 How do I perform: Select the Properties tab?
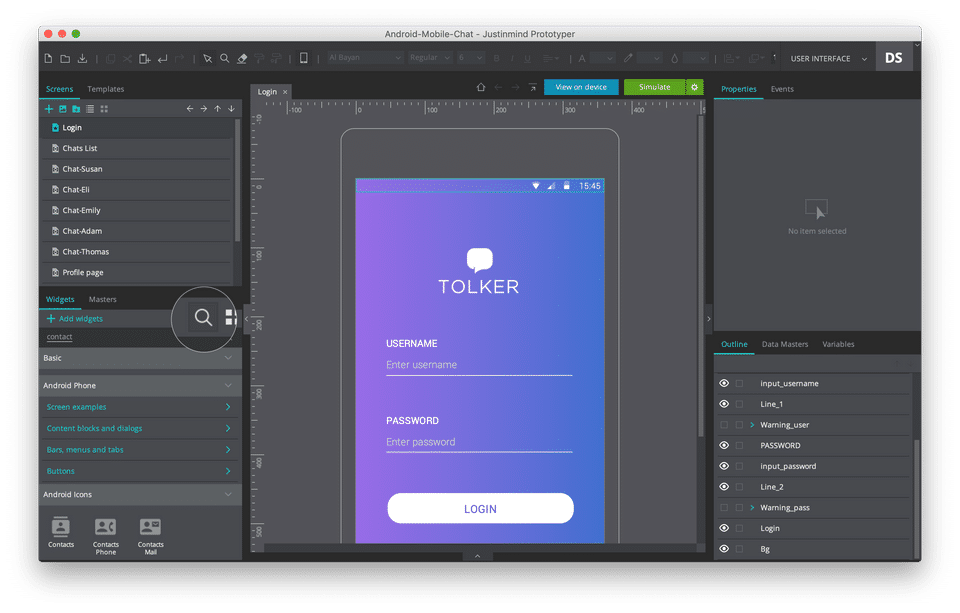click(x=738, y=89)
